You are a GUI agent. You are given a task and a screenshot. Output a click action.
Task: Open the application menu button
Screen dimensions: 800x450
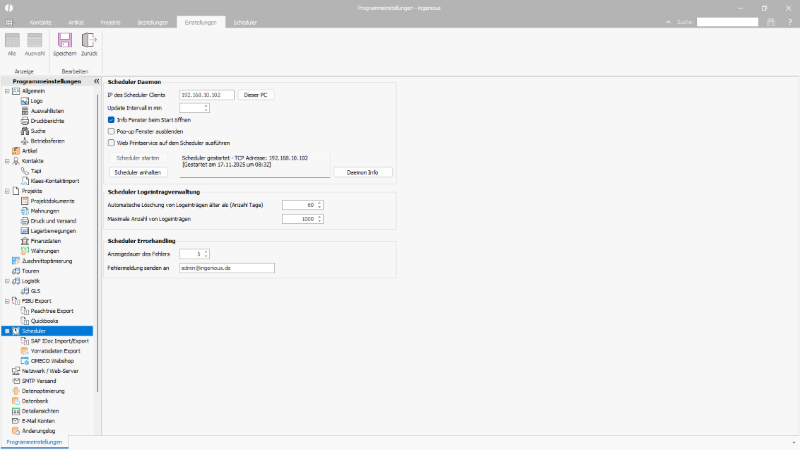9,22
